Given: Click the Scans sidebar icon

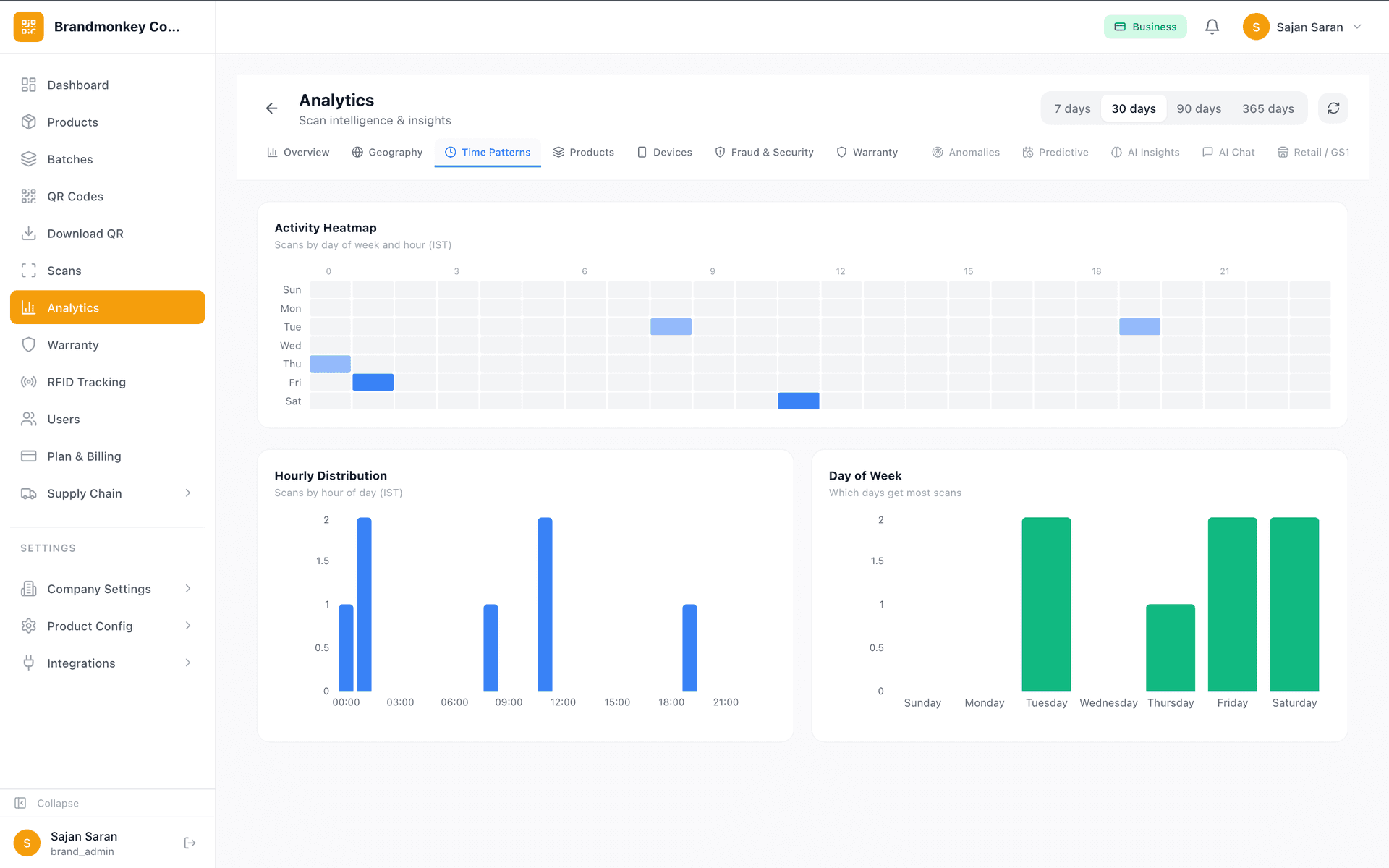Looking at the screenshot, I should (29, 270).
